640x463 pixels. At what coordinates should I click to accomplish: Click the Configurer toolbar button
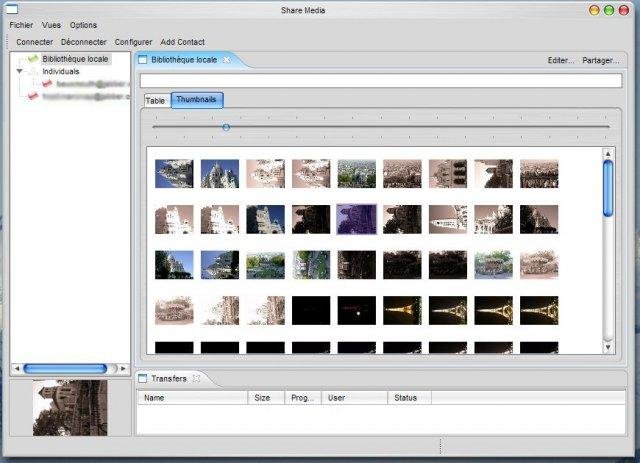(133, 42)
